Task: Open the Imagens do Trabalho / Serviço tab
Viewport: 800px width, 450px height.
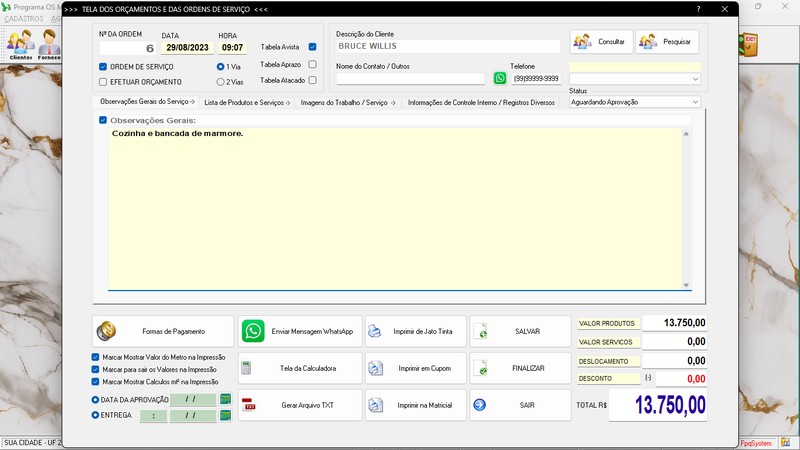Action: point(348,102)
